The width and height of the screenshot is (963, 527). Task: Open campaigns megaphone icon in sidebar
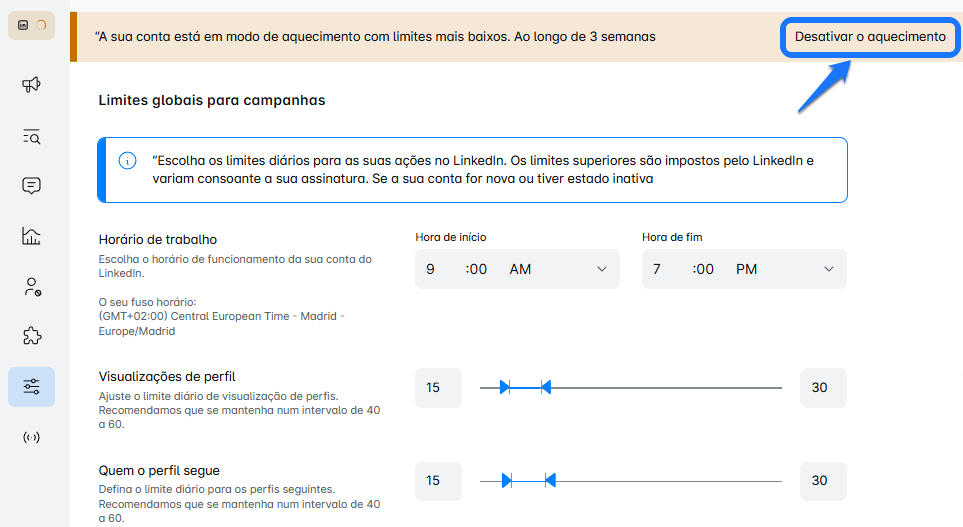[x=31, y=85]
